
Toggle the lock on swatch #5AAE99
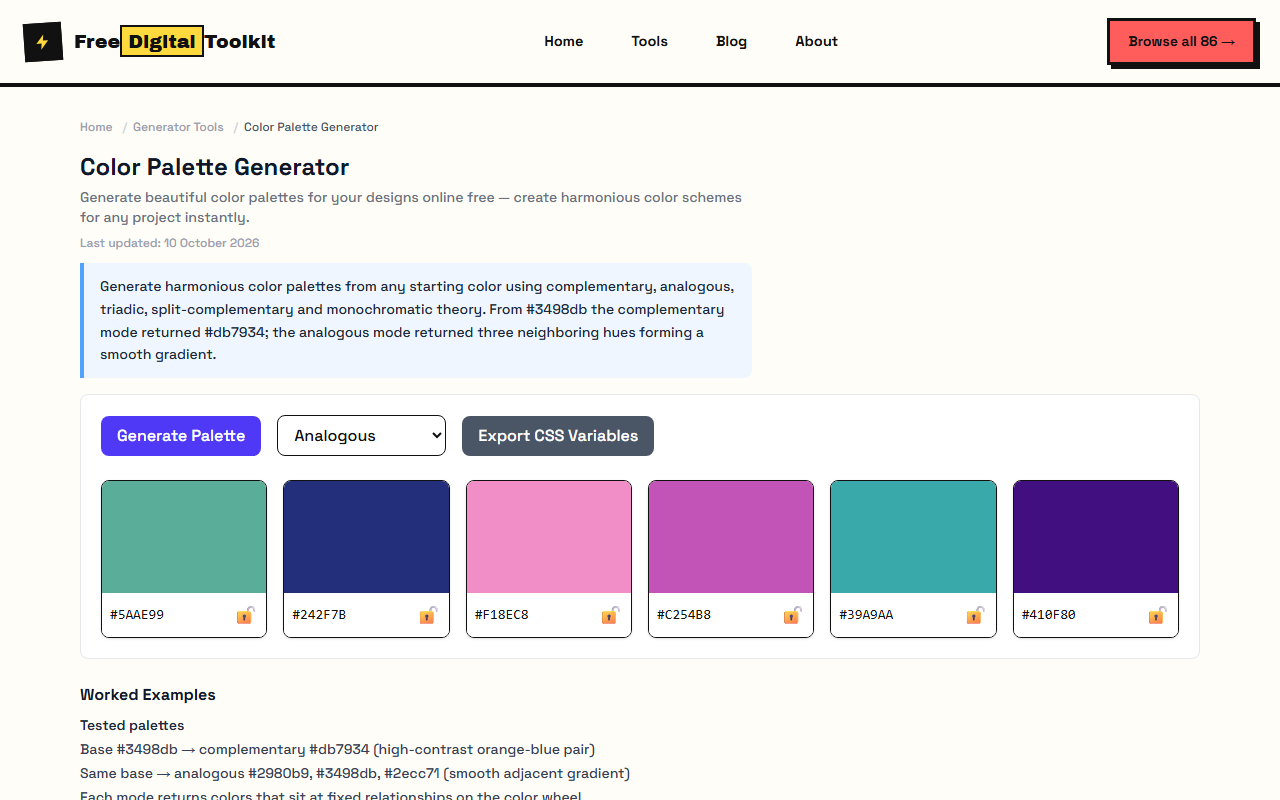pyautogui.click(x=245, y=615)
